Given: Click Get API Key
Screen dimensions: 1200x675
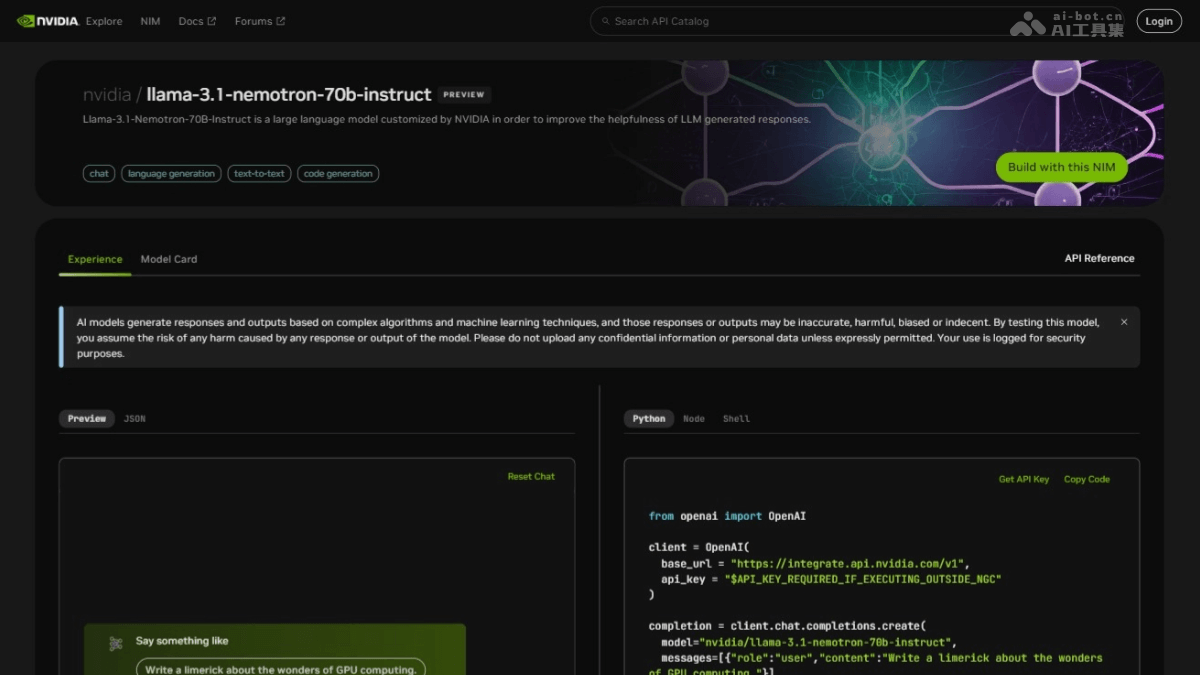Looking at the screenshot, I should tap(1024, 479).
